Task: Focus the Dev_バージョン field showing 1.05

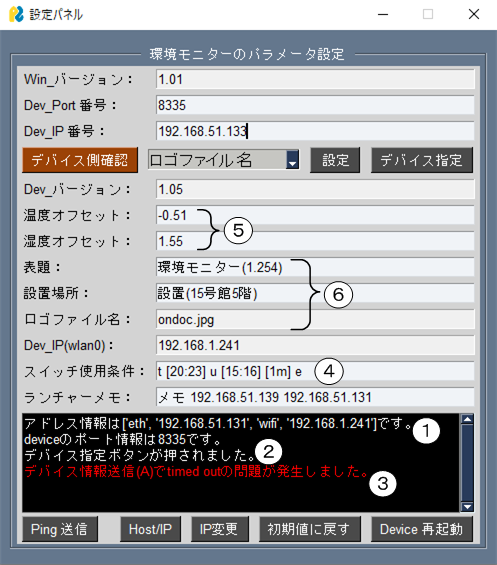Action: click(315, 189)
